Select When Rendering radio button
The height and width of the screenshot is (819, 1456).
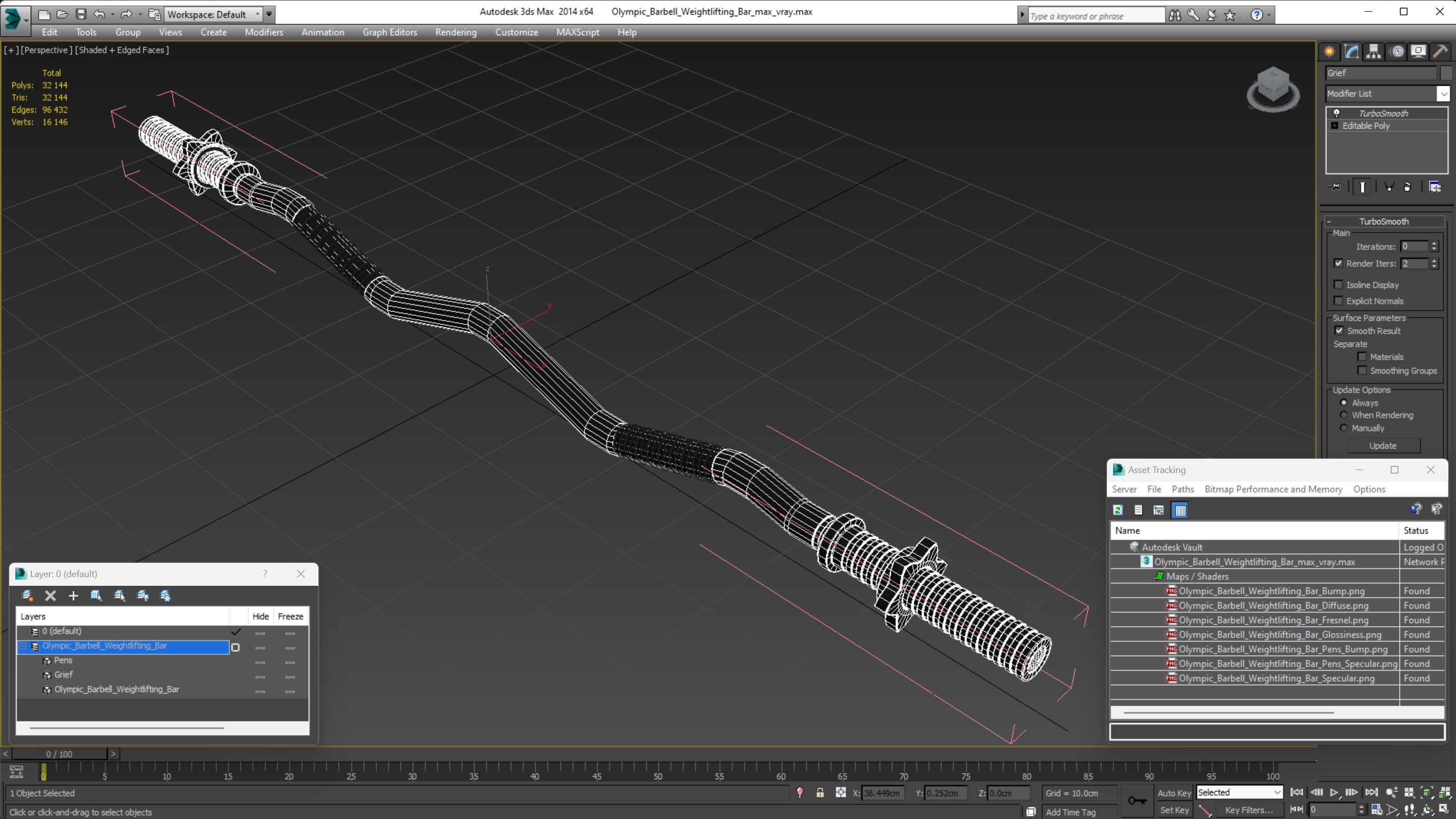[1344, 415]
